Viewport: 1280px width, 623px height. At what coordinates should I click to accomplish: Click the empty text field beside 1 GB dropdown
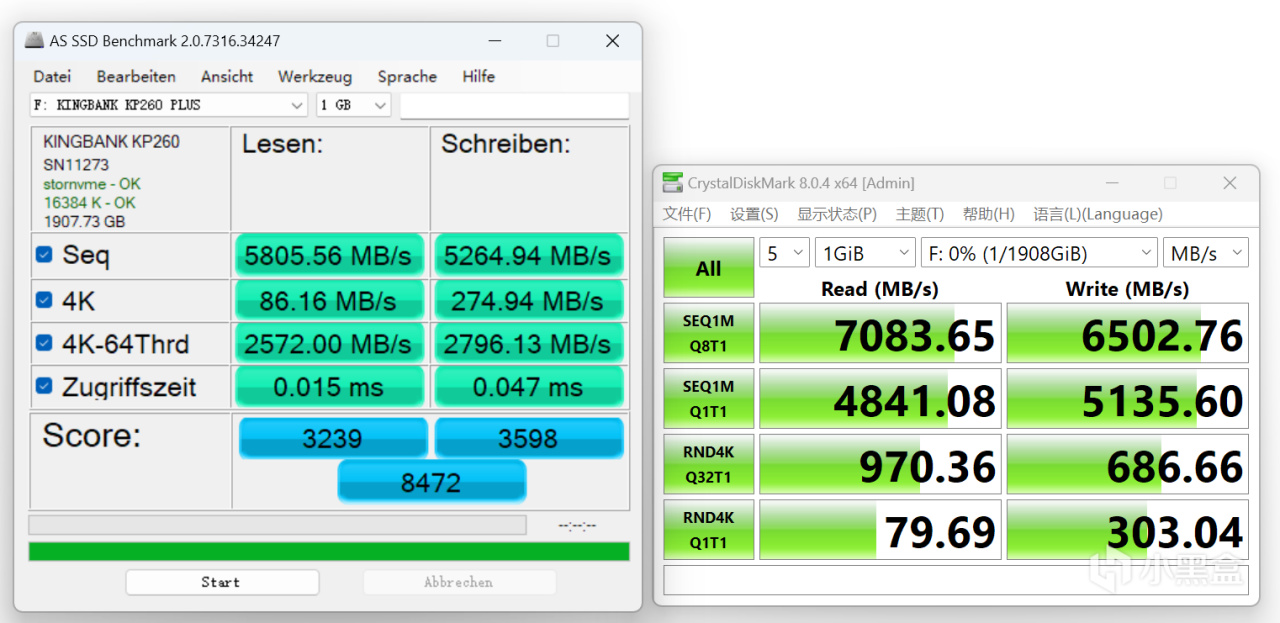(x=514, y=105)
